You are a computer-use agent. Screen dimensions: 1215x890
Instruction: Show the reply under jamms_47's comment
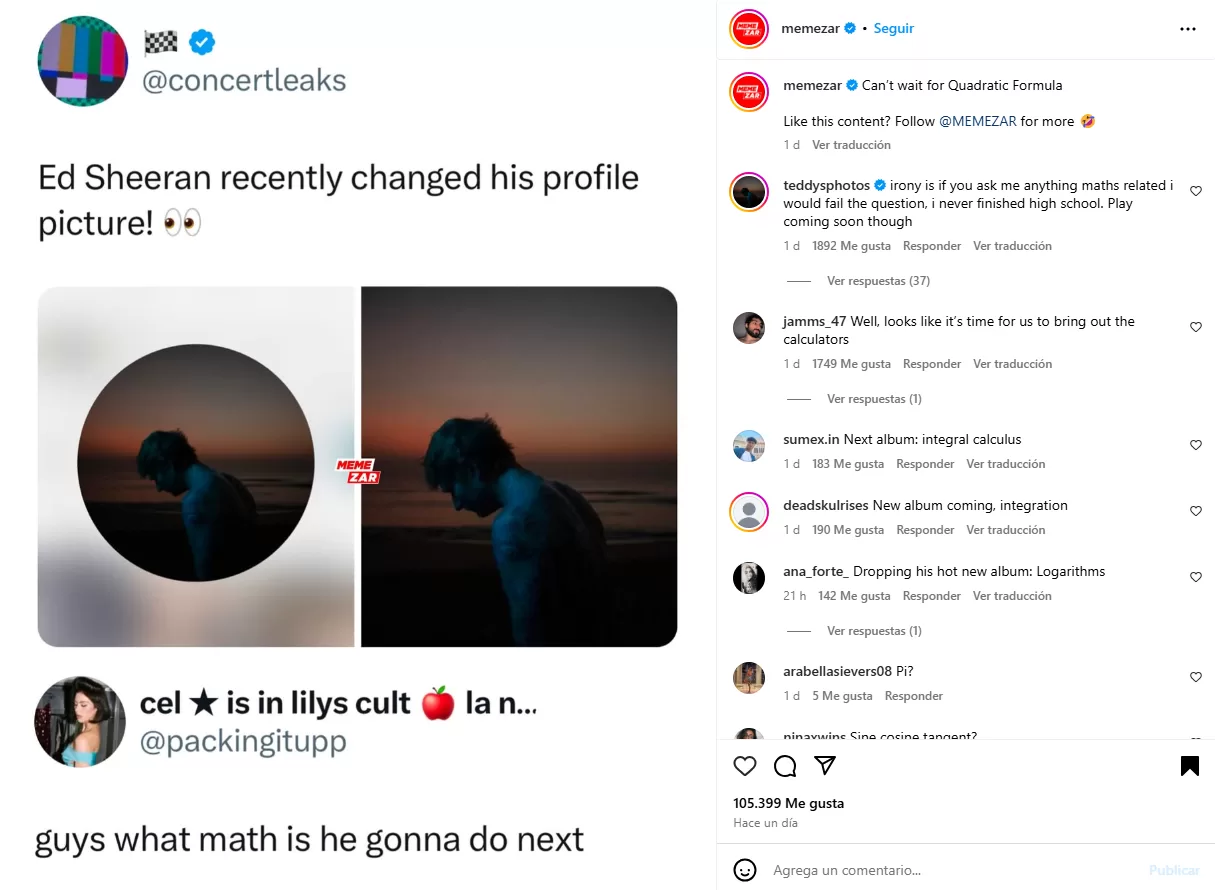coord(874,398)
